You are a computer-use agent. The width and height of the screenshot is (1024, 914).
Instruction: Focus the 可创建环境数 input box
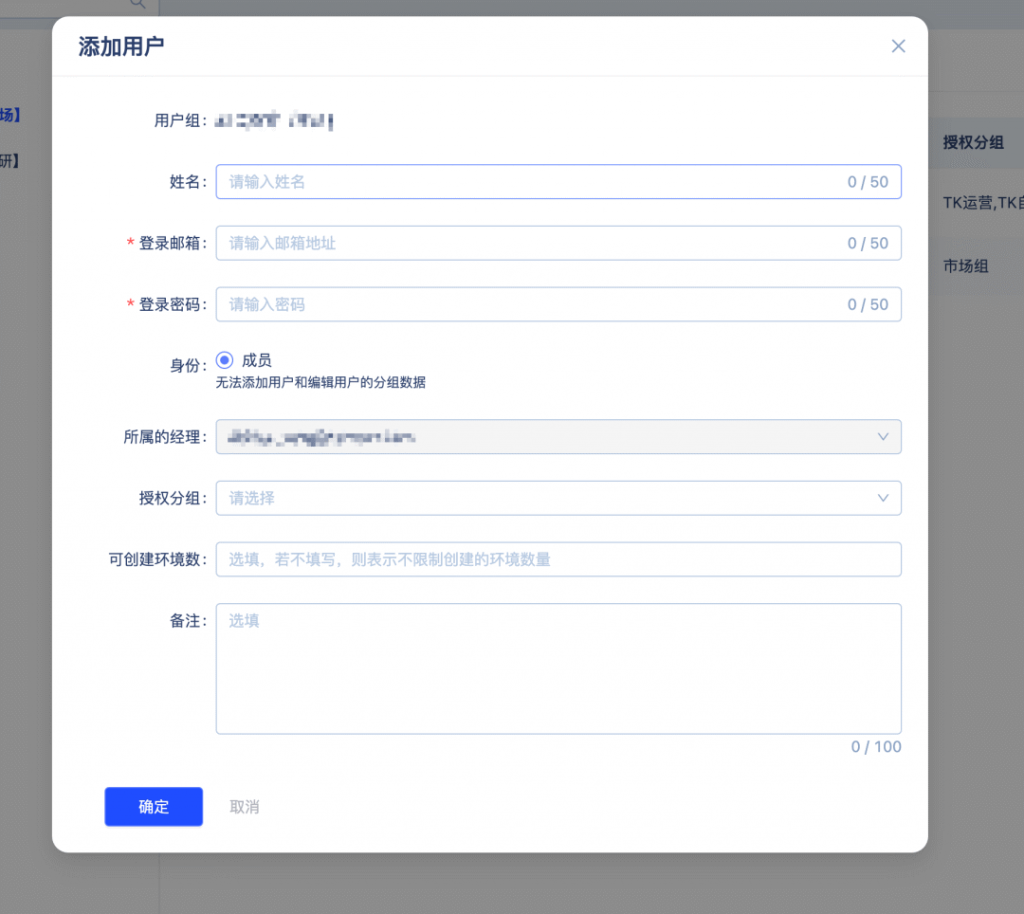pos(558,559)
